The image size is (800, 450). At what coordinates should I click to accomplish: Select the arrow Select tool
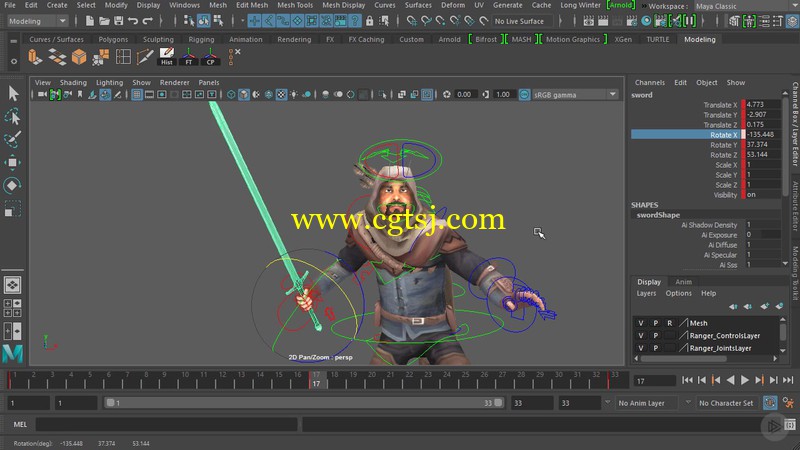point(13,93)
